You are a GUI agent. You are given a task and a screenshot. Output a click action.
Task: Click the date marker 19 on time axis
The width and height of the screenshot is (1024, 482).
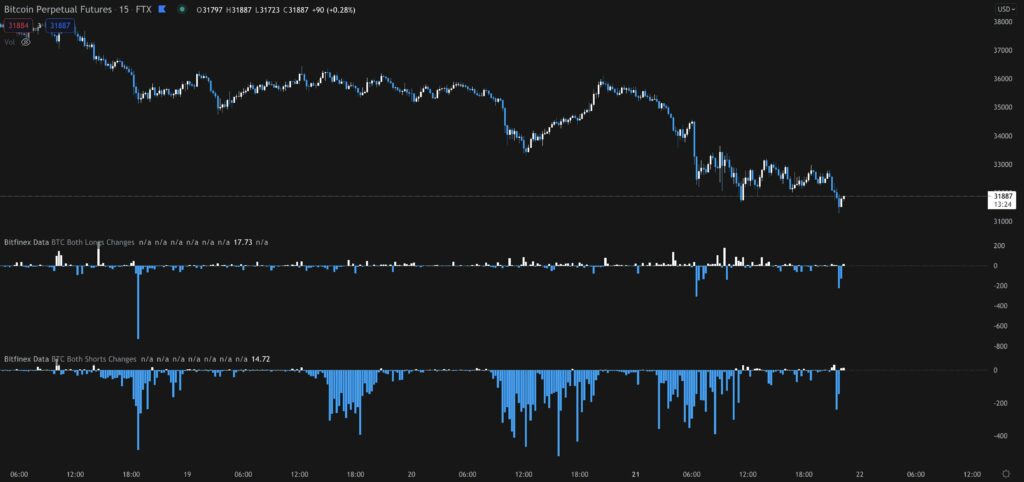pos(187,474)
